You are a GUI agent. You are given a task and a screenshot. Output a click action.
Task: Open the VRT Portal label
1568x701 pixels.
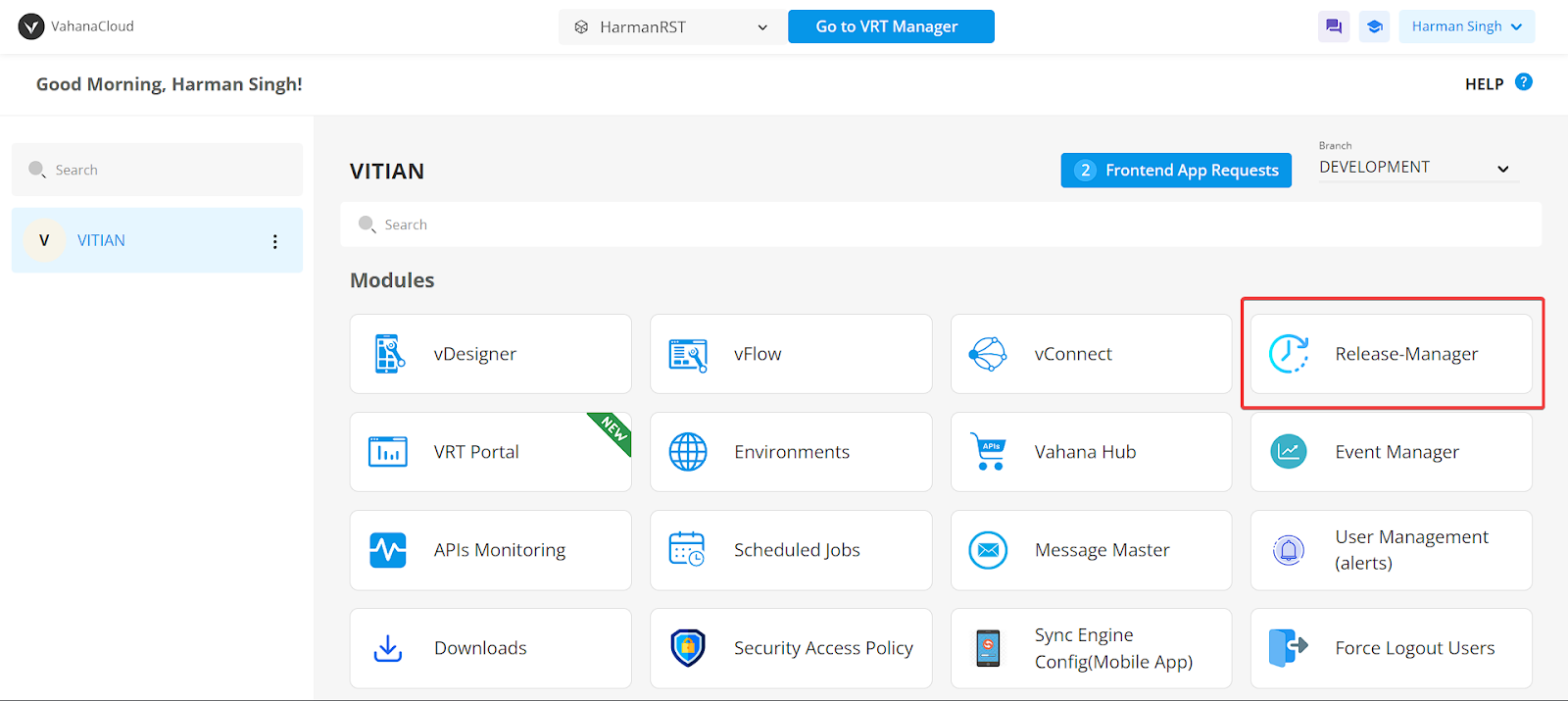pos(476,452)
